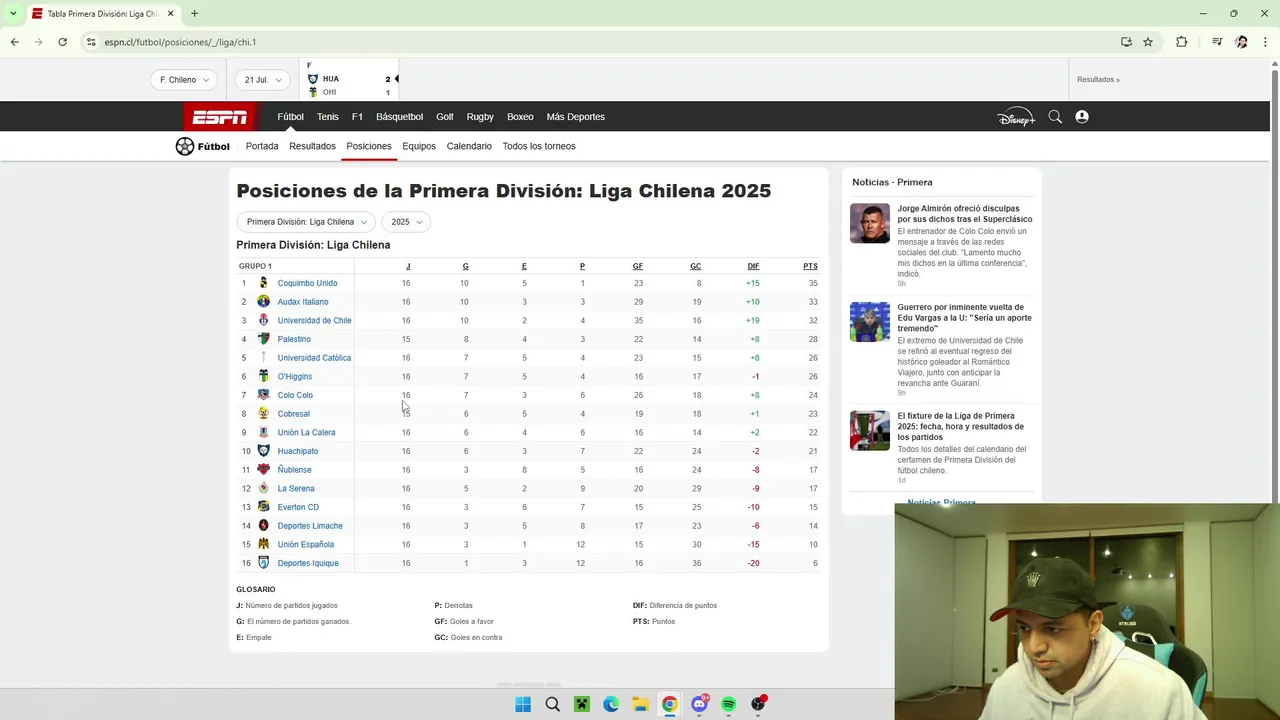
Task: Click the O'Higgins team crest
Action: [264, 376]
